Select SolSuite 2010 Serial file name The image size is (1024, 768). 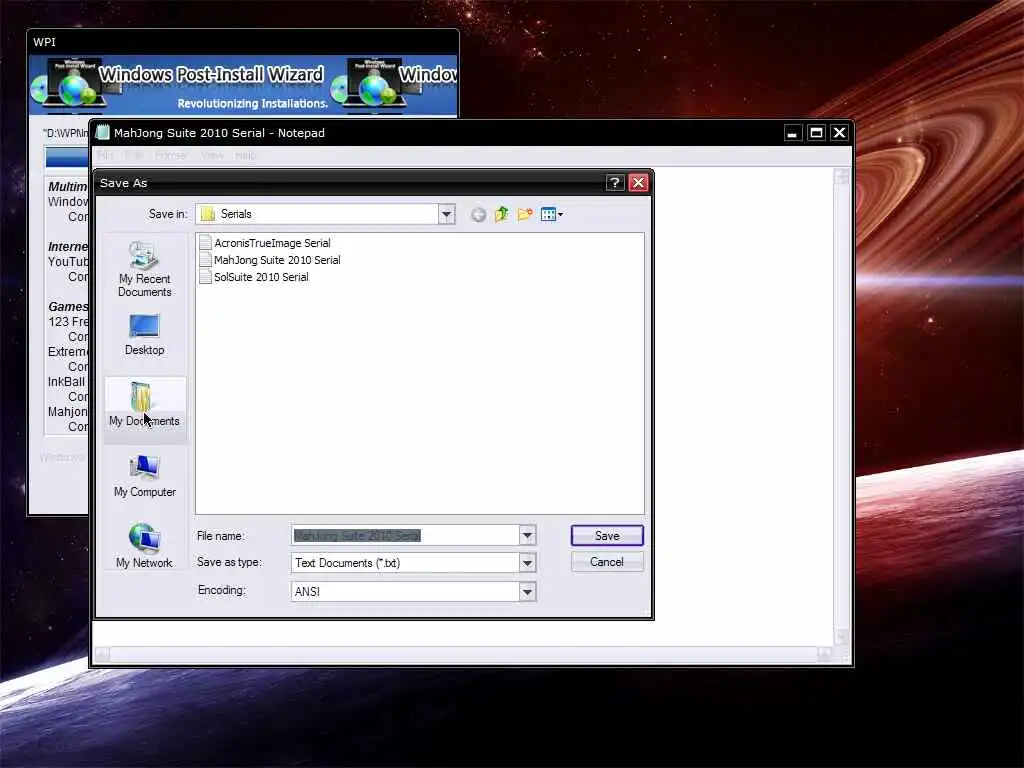click(x=261, y=277)
